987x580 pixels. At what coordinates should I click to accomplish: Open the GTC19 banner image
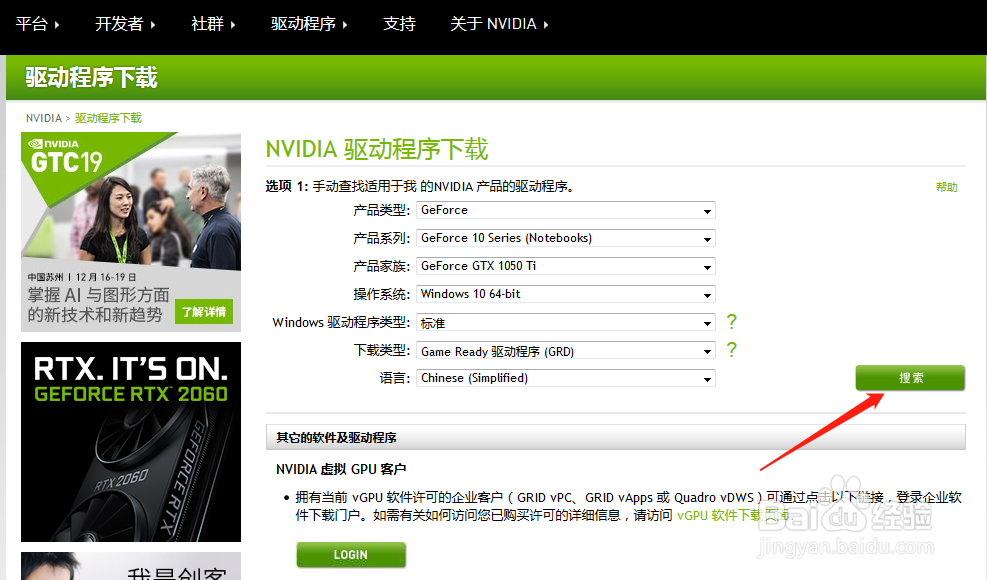131,232
